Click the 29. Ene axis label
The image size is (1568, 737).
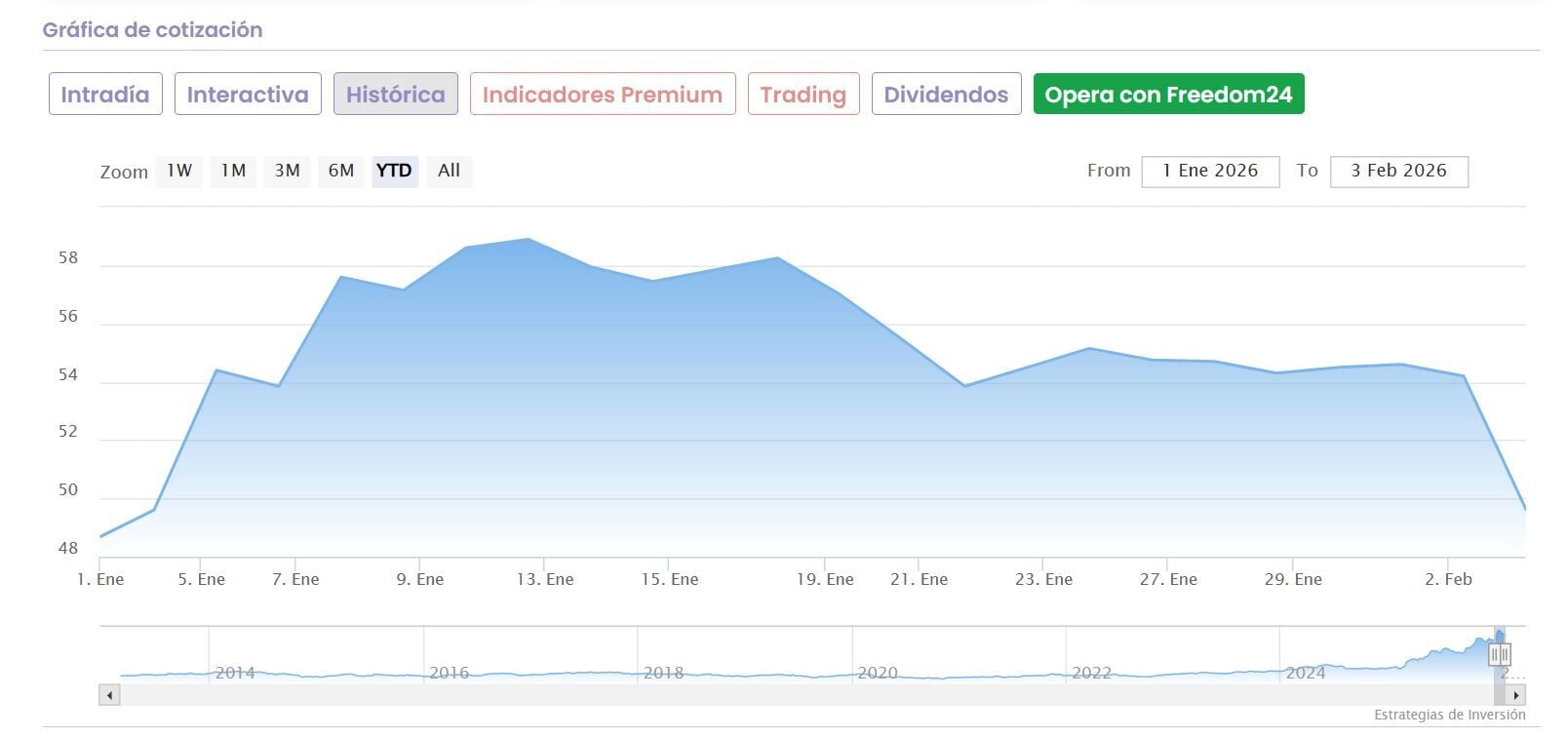pos(1293,579)
